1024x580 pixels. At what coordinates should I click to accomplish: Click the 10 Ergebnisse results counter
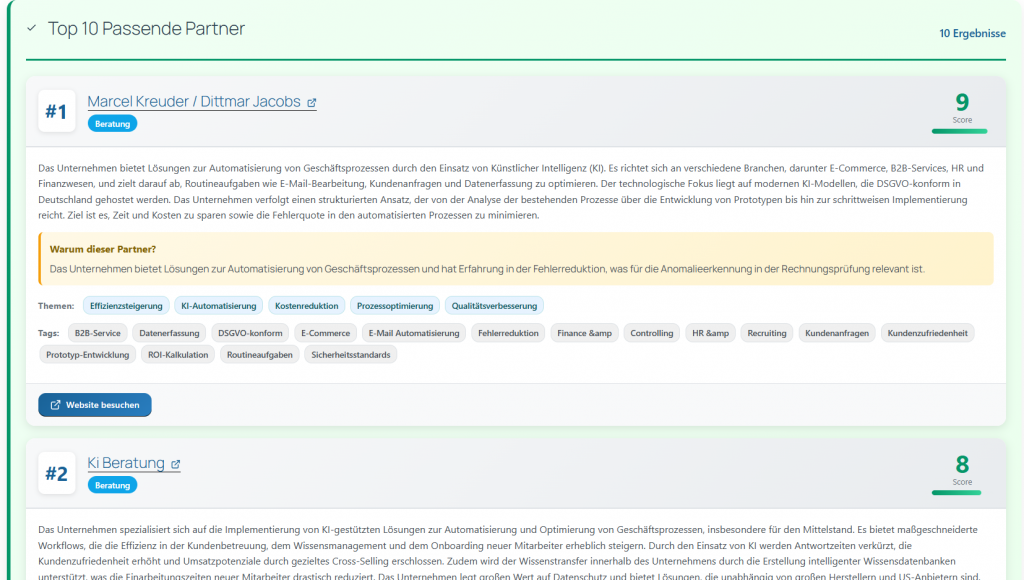point(972,33)
